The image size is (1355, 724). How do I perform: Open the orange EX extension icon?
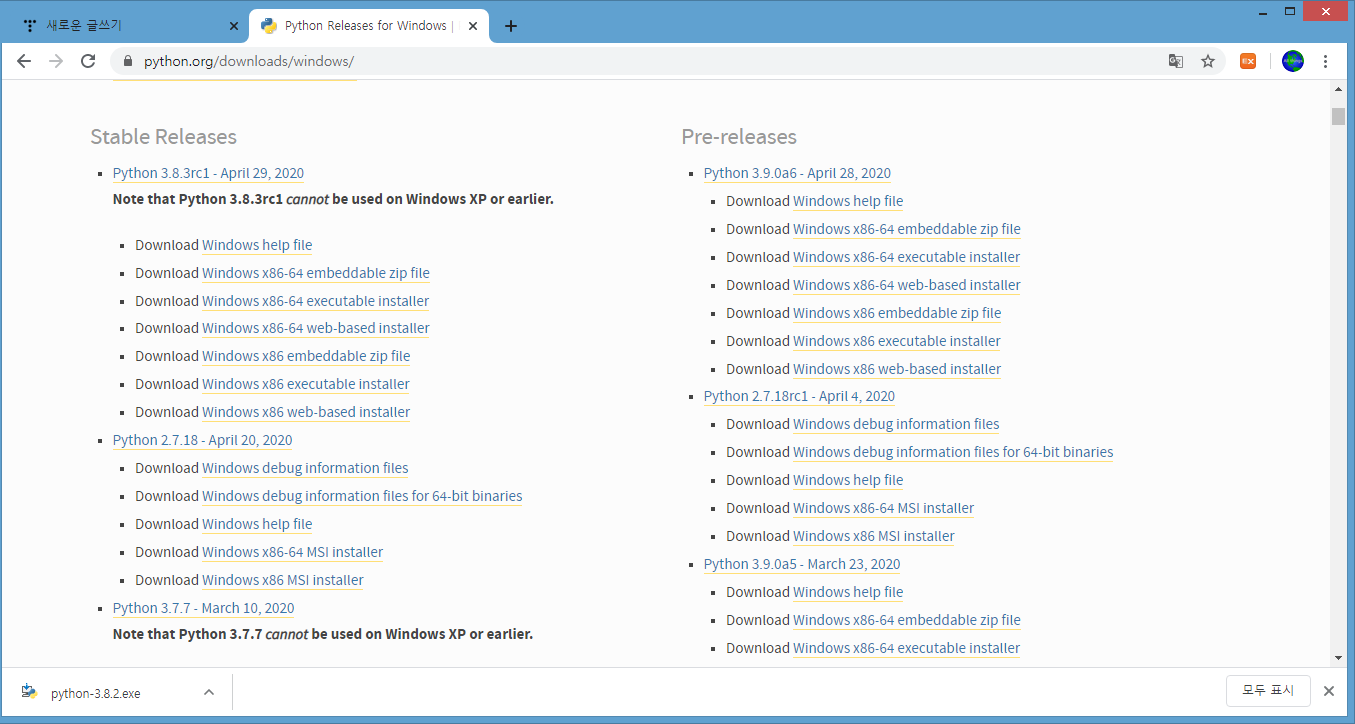point(1248,61)
